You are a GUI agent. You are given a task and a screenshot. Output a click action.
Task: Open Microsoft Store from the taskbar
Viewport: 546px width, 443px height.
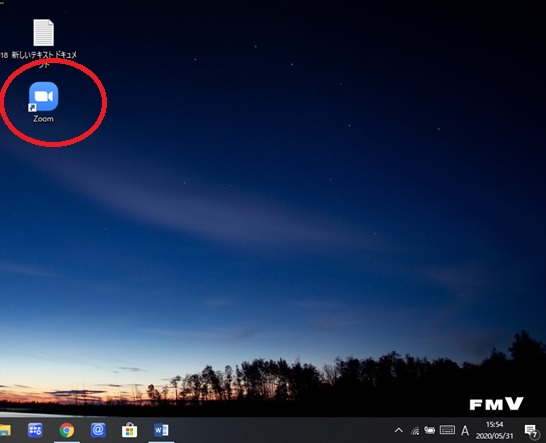tap(130, 430)
